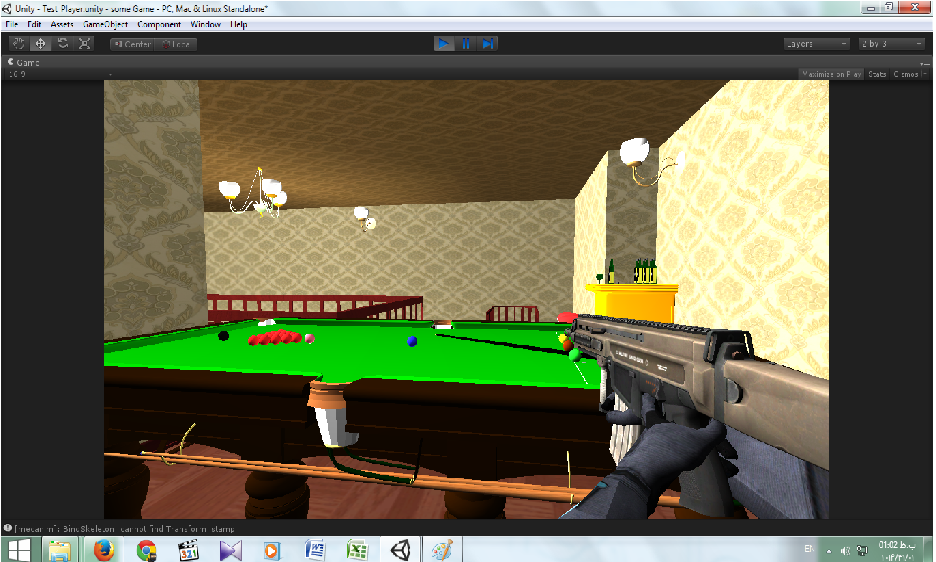The height and width of the screenshot is (562, 936).
Task: Open the Layers dropdown
Action: (x=816, y=44)
